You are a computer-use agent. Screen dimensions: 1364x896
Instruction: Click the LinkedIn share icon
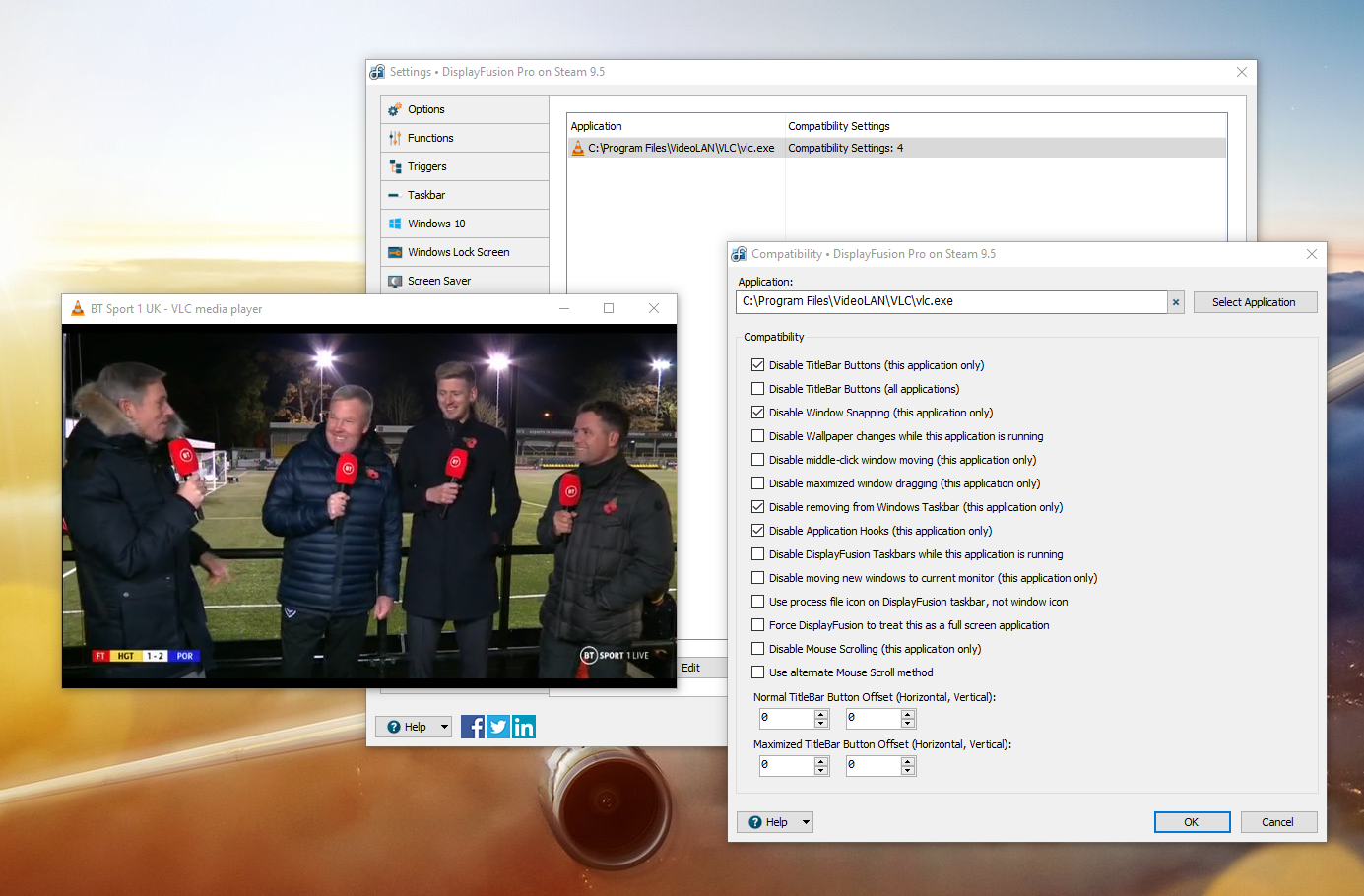524,727
